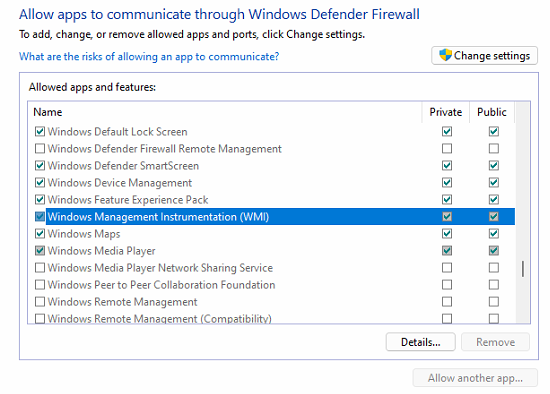
Task: Toggle Windows Maps name checkbox
Action: coord(40,234)
